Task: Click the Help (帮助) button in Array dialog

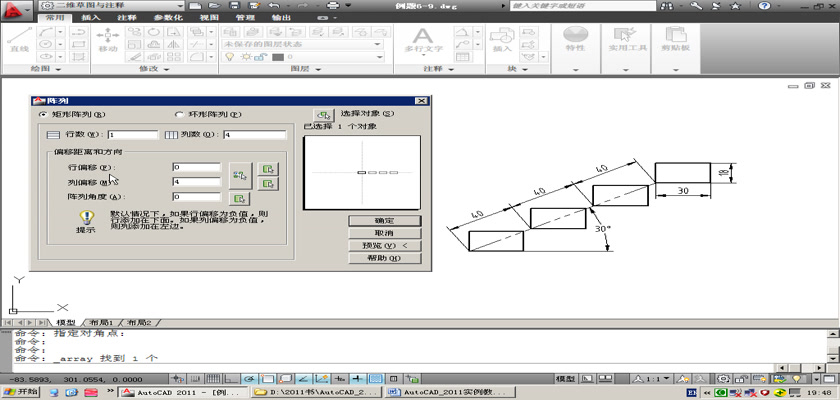Action: [x=385, y=258]
